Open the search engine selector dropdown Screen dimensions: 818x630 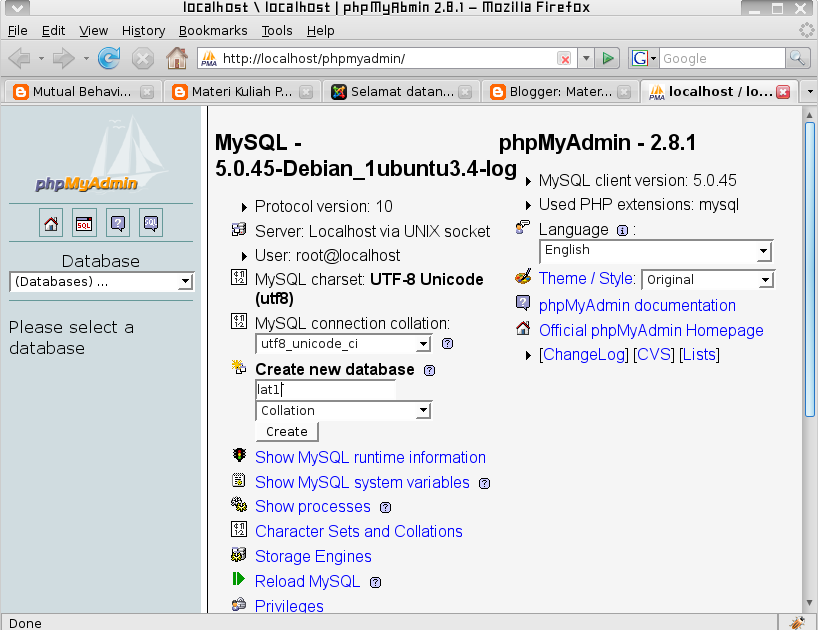(644, 58)
